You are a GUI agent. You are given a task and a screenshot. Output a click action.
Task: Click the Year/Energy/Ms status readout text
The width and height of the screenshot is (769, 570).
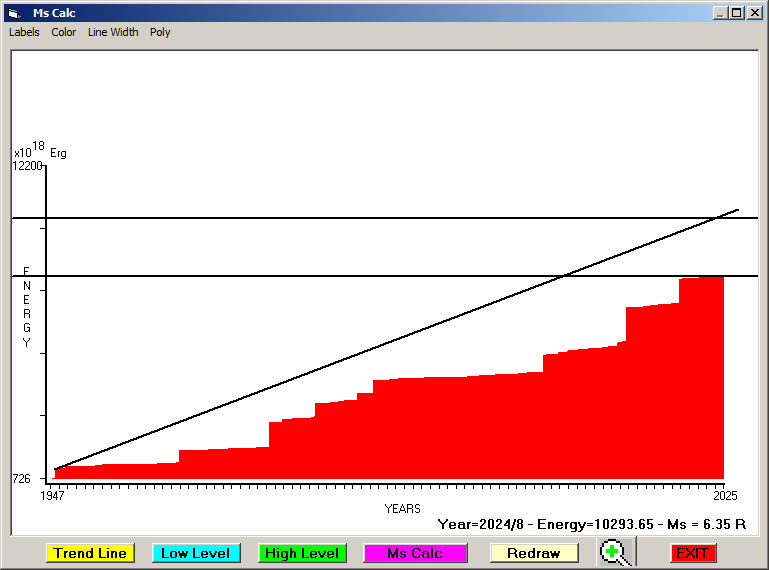tap(593, 524)
